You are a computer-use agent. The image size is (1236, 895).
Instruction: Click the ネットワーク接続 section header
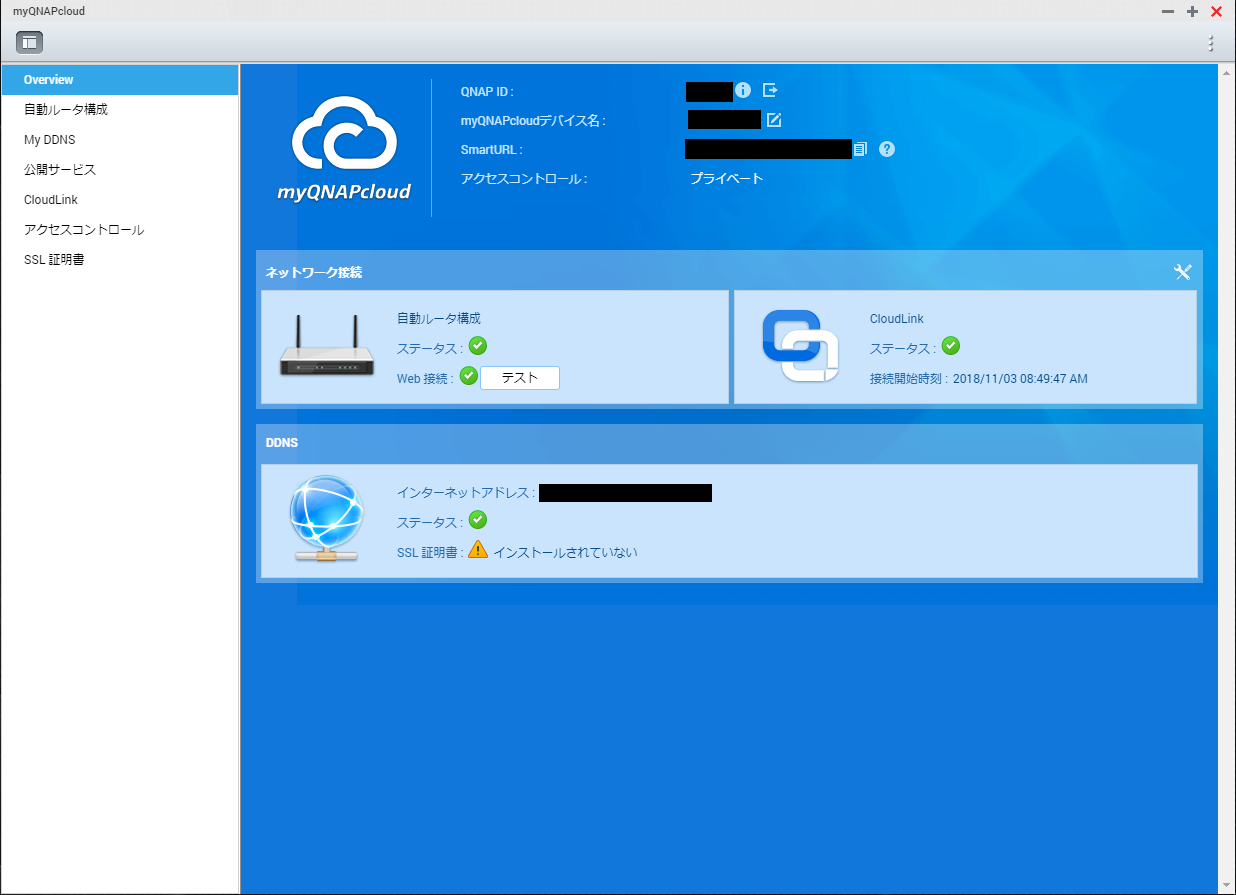pos(314,272)
